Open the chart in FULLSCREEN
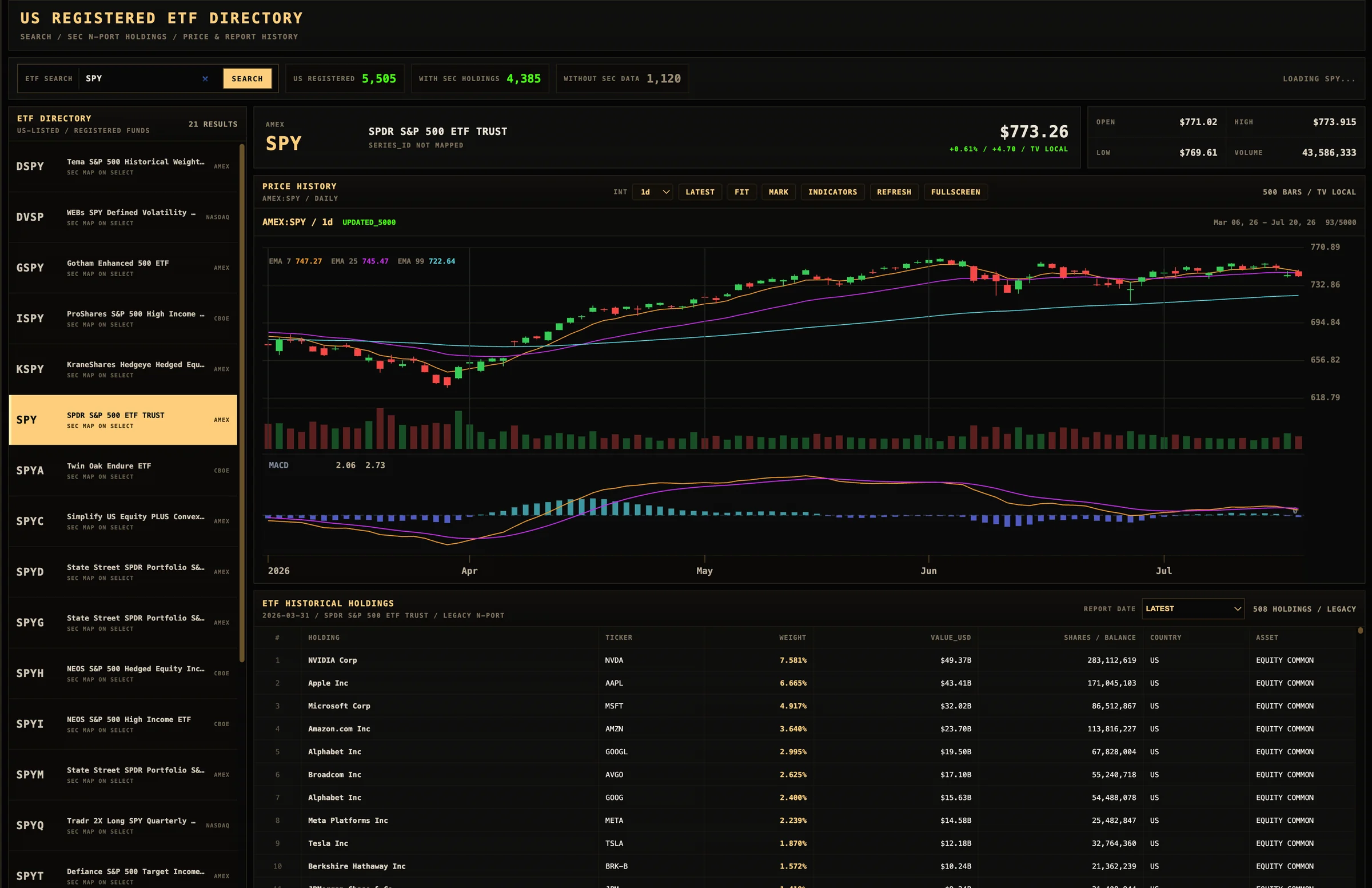 click(x=955, y=192)
